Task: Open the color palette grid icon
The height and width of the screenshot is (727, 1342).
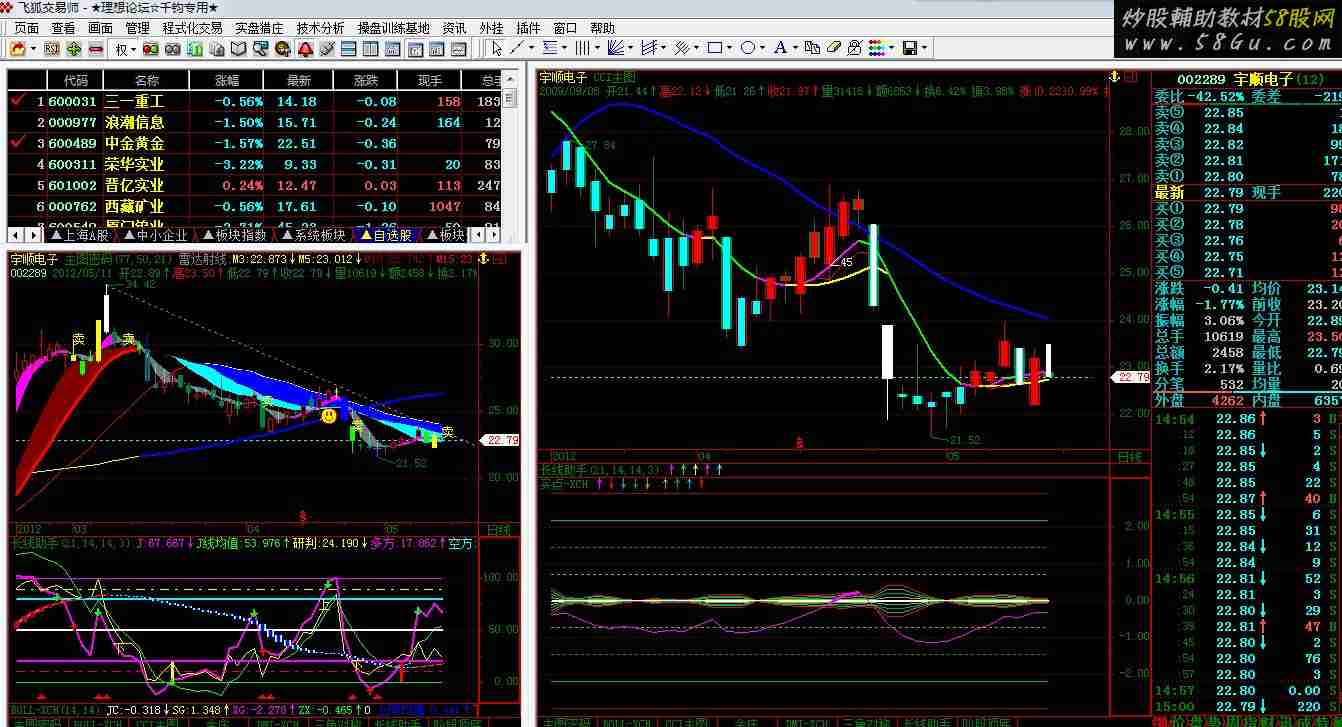Action: coord(877,48)
